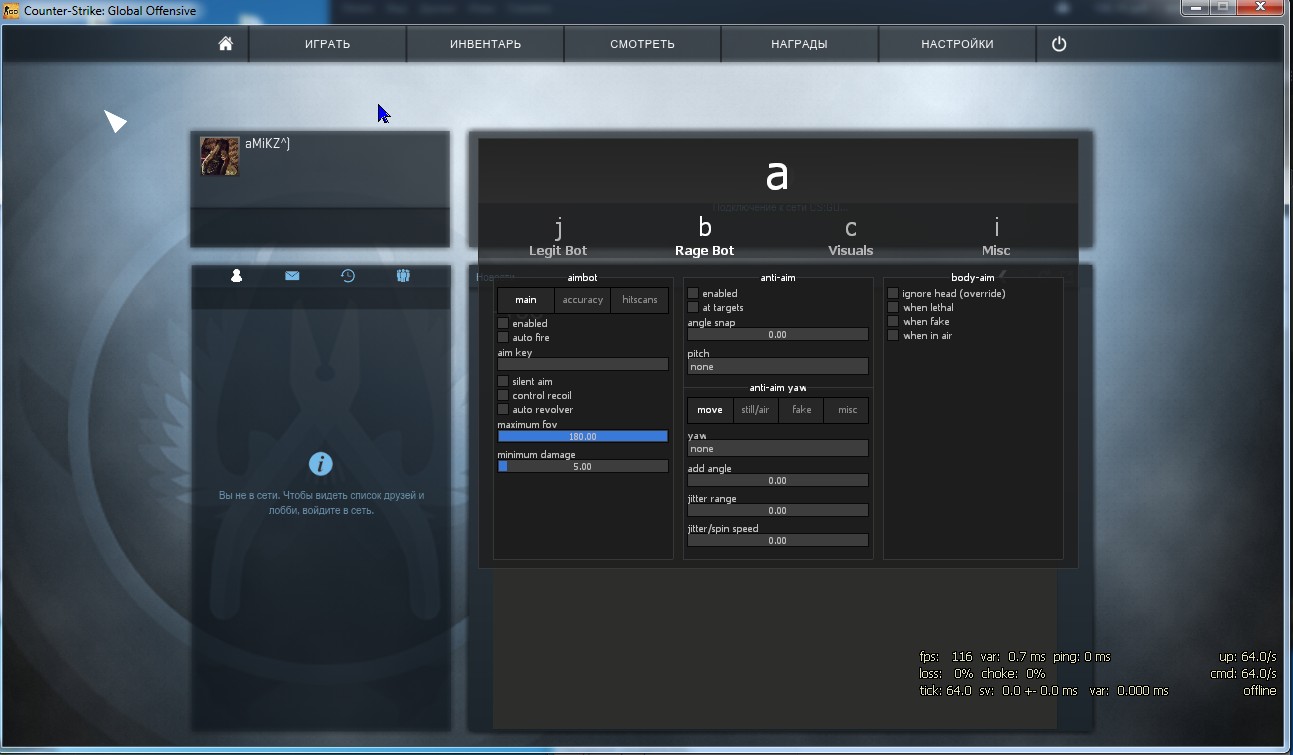Viewport: 1293px width, 755px height.
Task: Click the blue info icon
Action: point(320,464)
